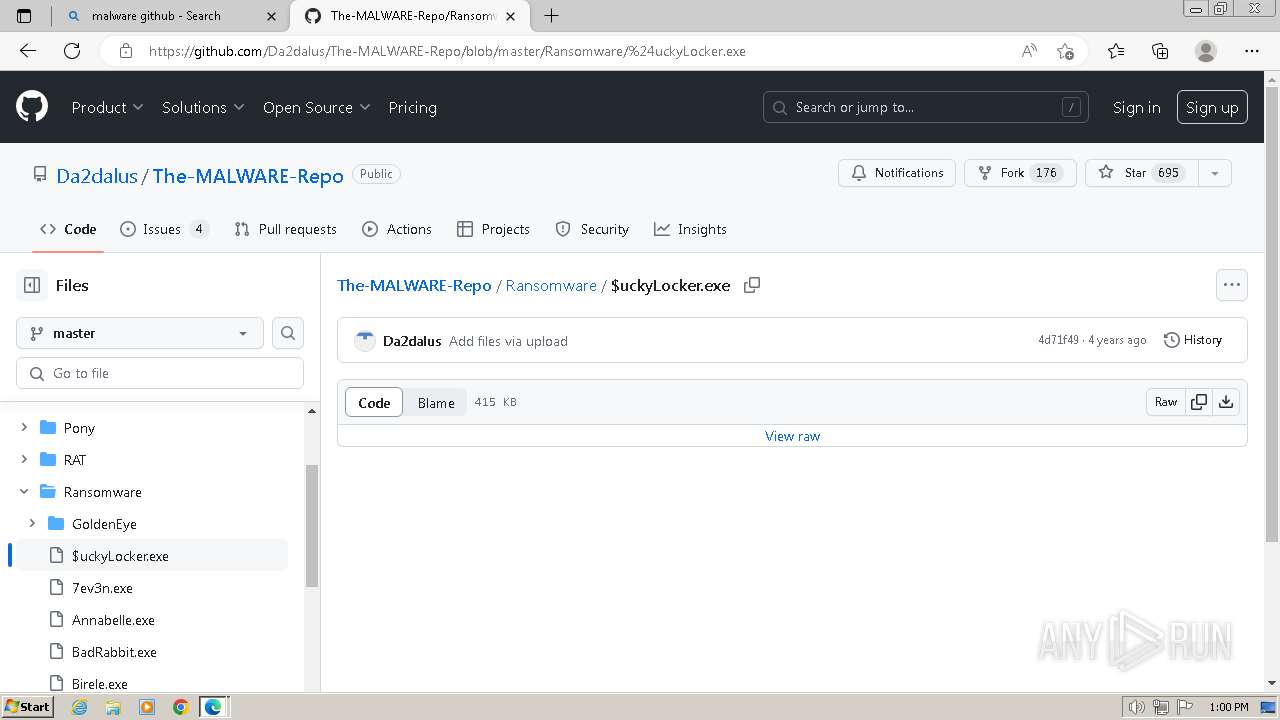1280x720 pixels.
Task: Add page to favorites star icon
Action: tap(1065, 51)
